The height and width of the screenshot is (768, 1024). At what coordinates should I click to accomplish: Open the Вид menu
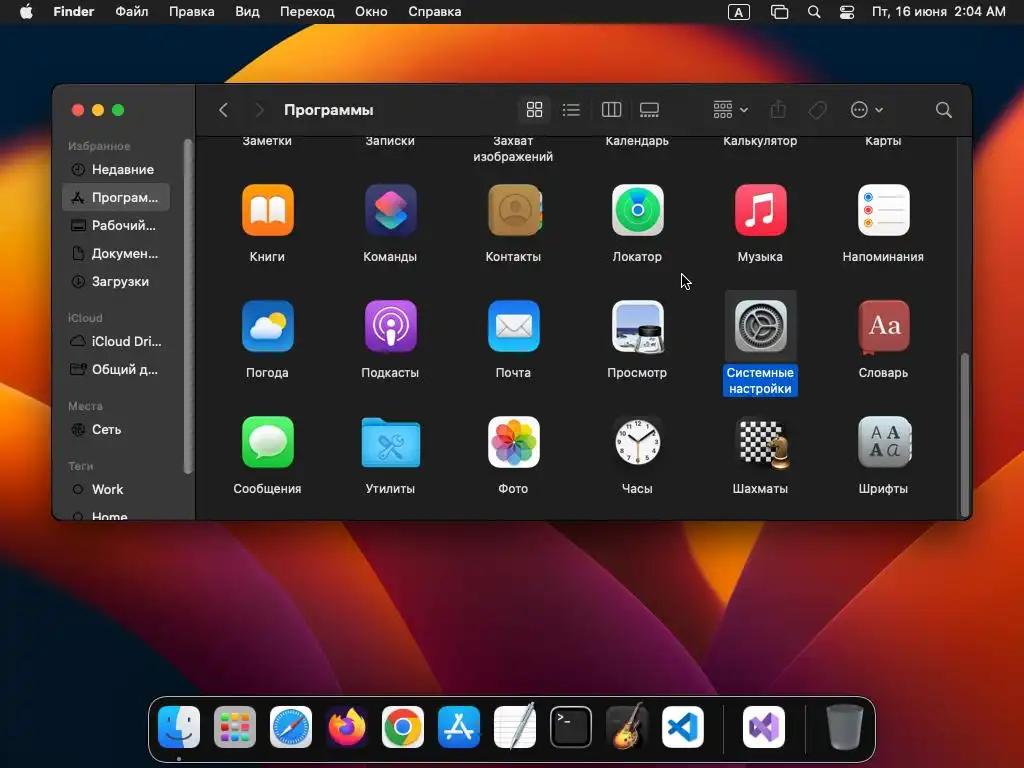click(x=247, y=12)
